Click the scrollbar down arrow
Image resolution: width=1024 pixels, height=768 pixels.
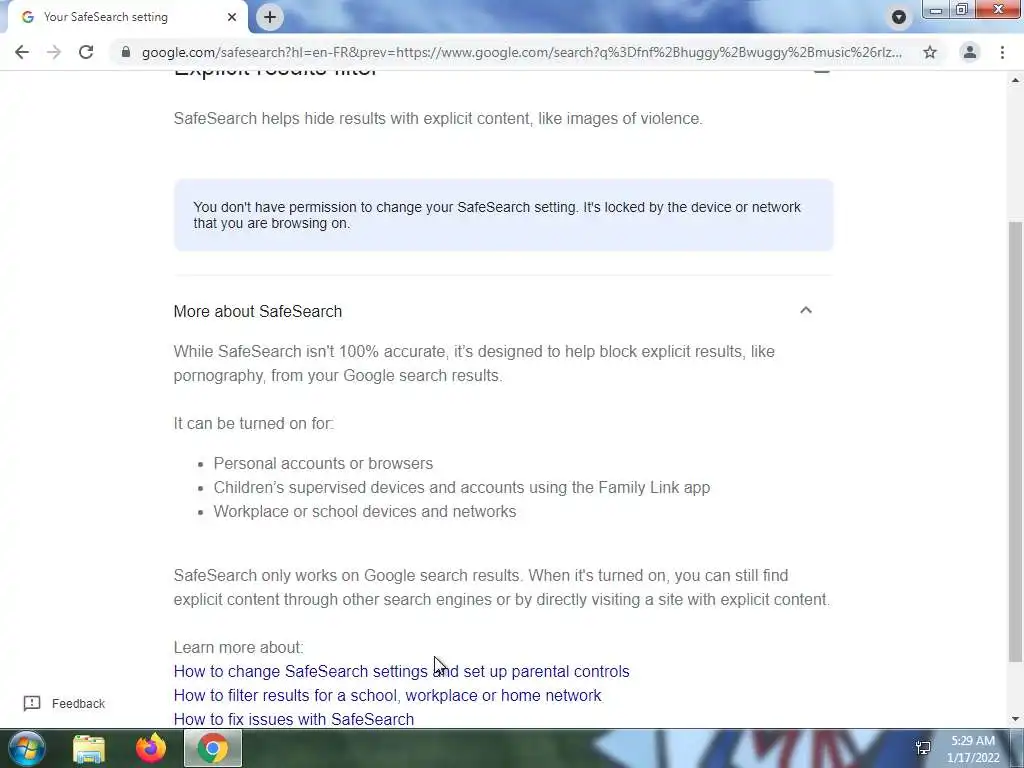[1016, 719]
